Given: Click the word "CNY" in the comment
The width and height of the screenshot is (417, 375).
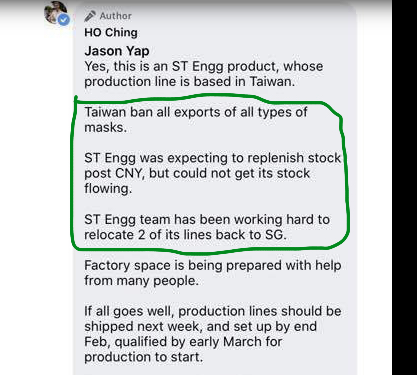Looking at the screenshot, I should (x=130, y=173).
